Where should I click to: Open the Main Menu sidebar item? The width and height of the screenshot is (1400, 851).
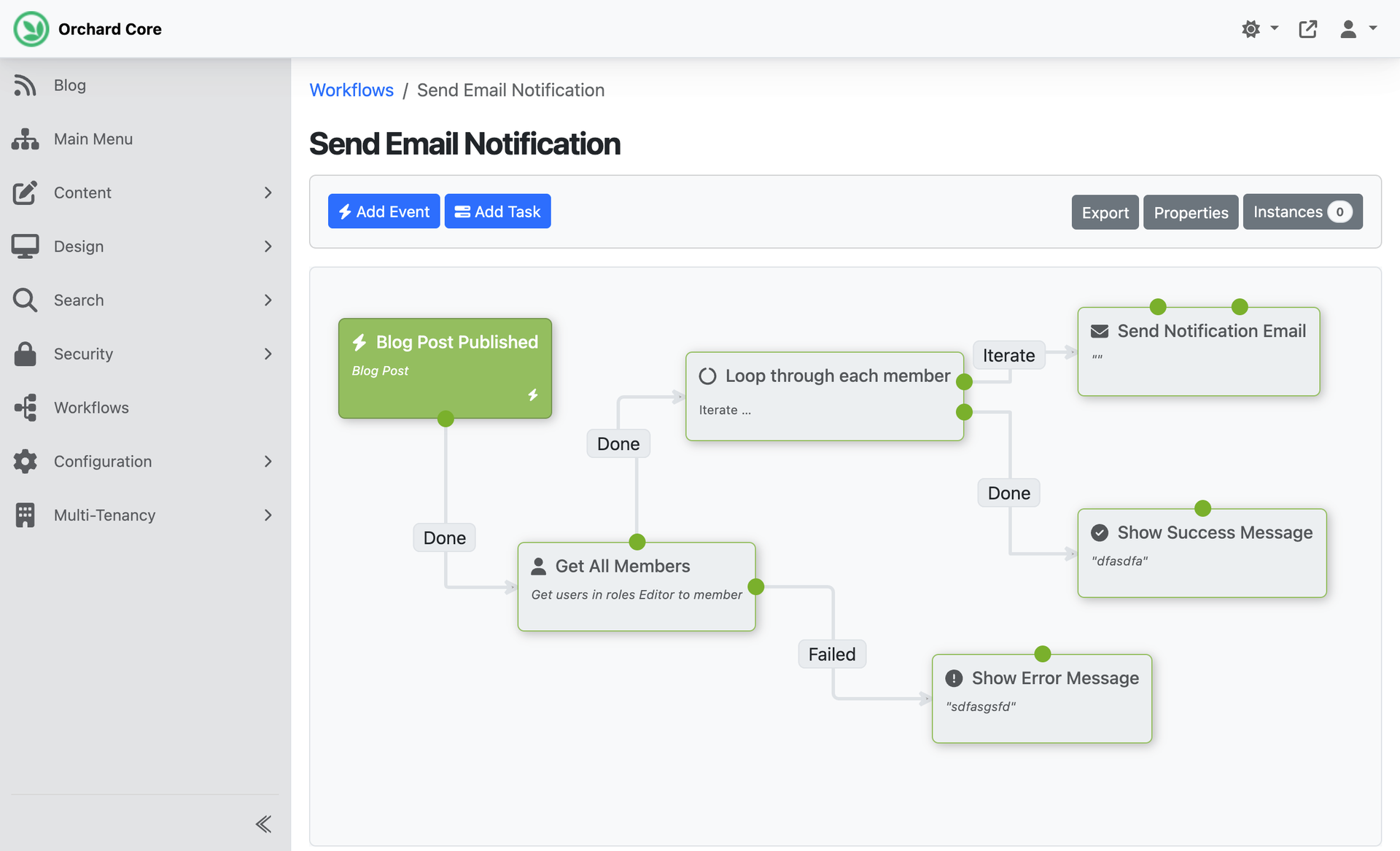click(x=145, y=139)
